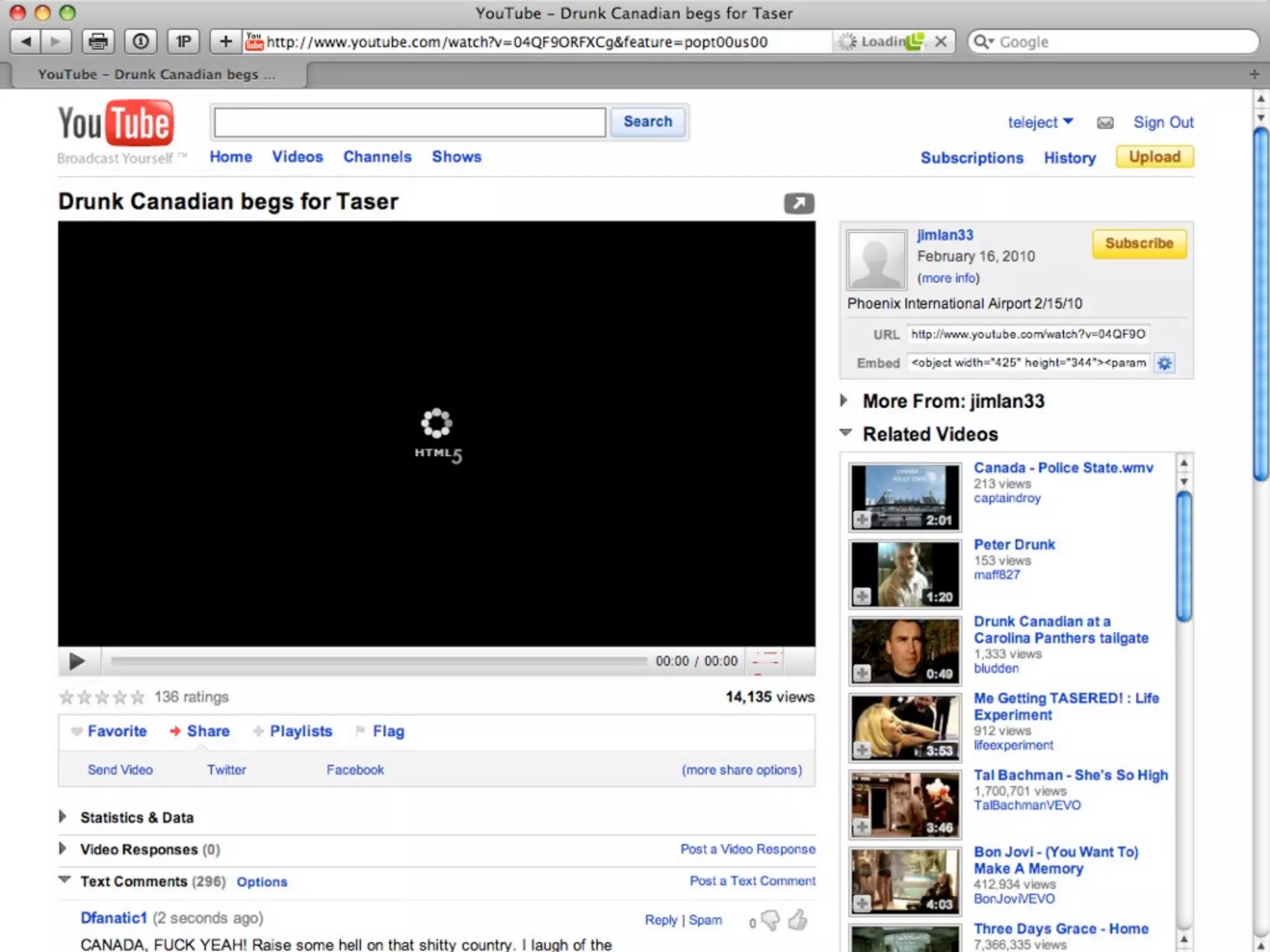Screen dimensions: 1270x952
Task: Click the yellow Subscribe button
Action: (x=1139, y=244)
